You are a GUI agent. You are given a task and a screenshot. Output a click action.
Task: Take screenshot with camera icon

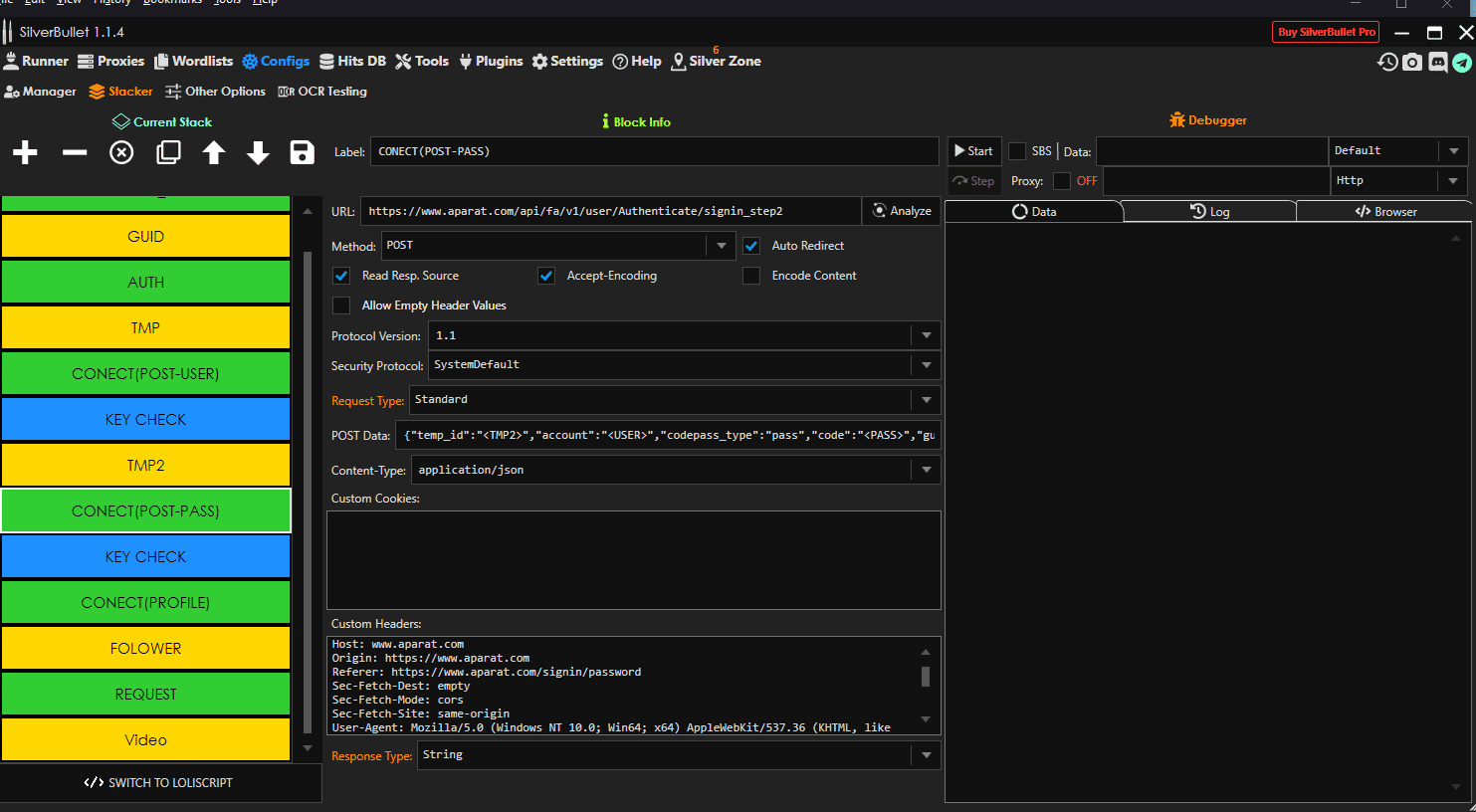point(1412,62)
